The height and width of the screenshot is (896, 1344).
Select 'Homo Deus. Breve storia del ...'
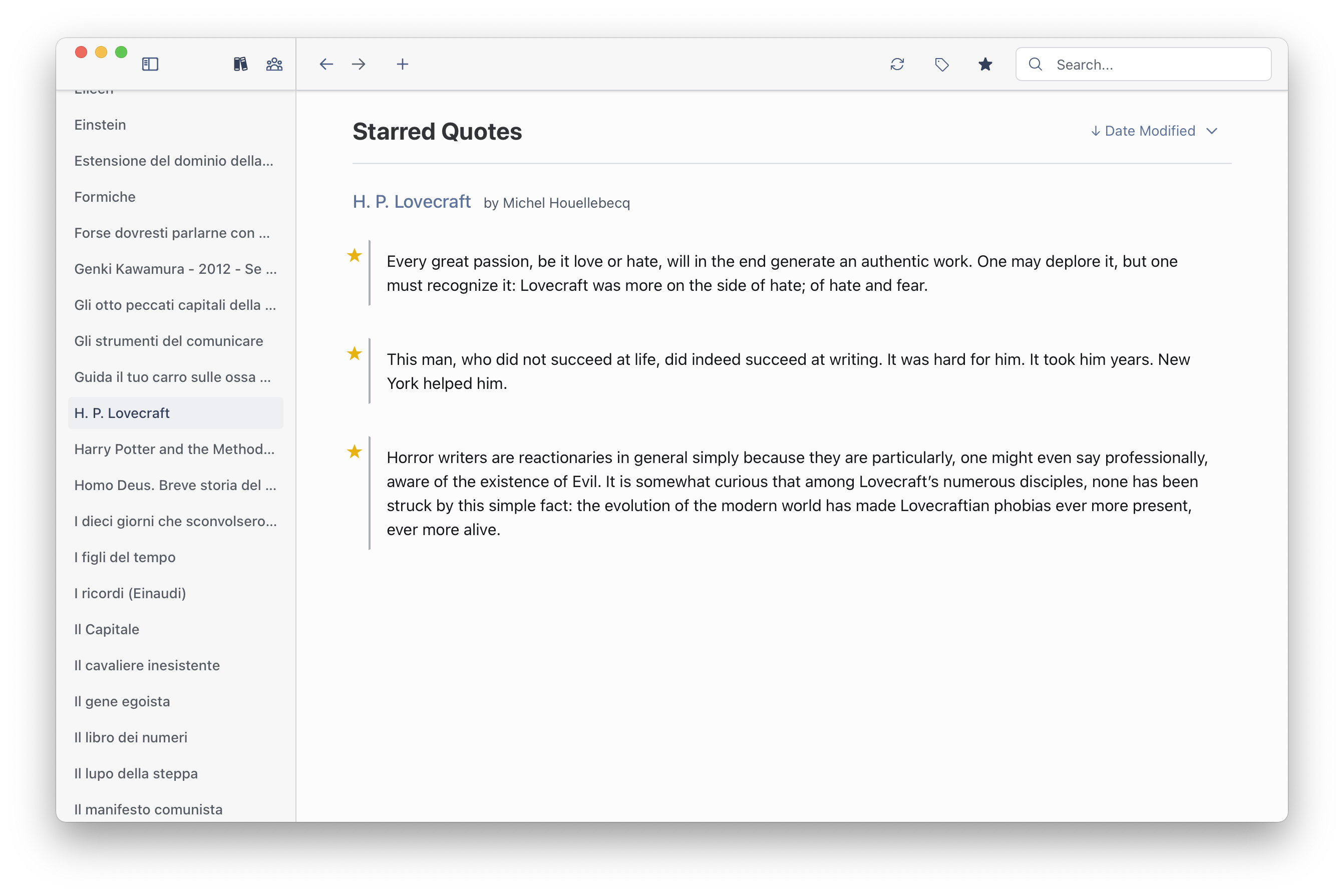tap(175, 485)
